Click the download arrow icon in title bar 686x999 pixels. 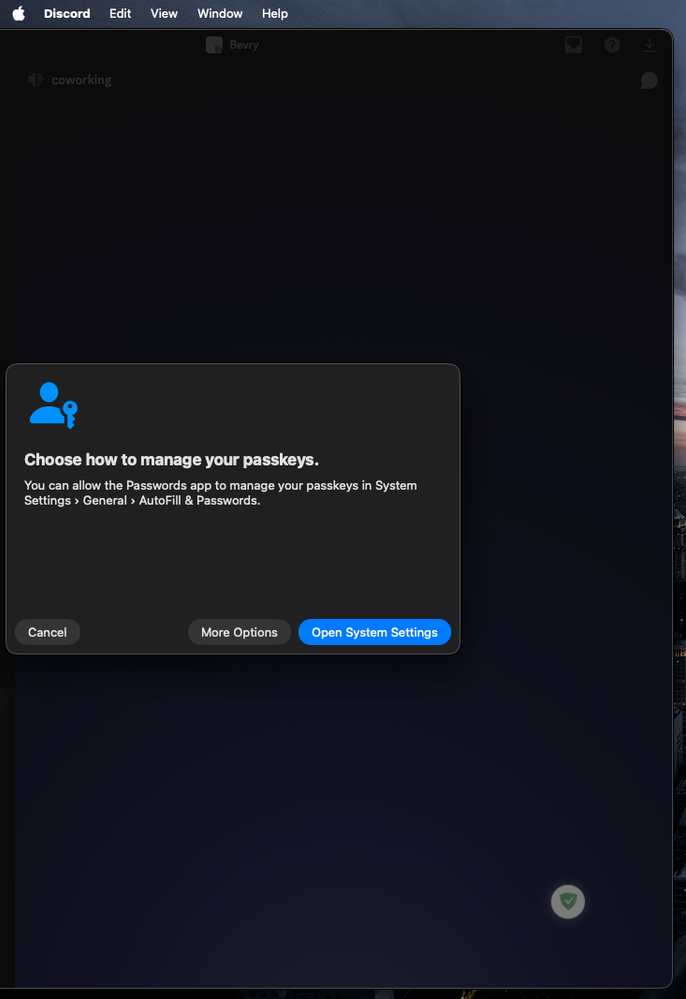650,45
